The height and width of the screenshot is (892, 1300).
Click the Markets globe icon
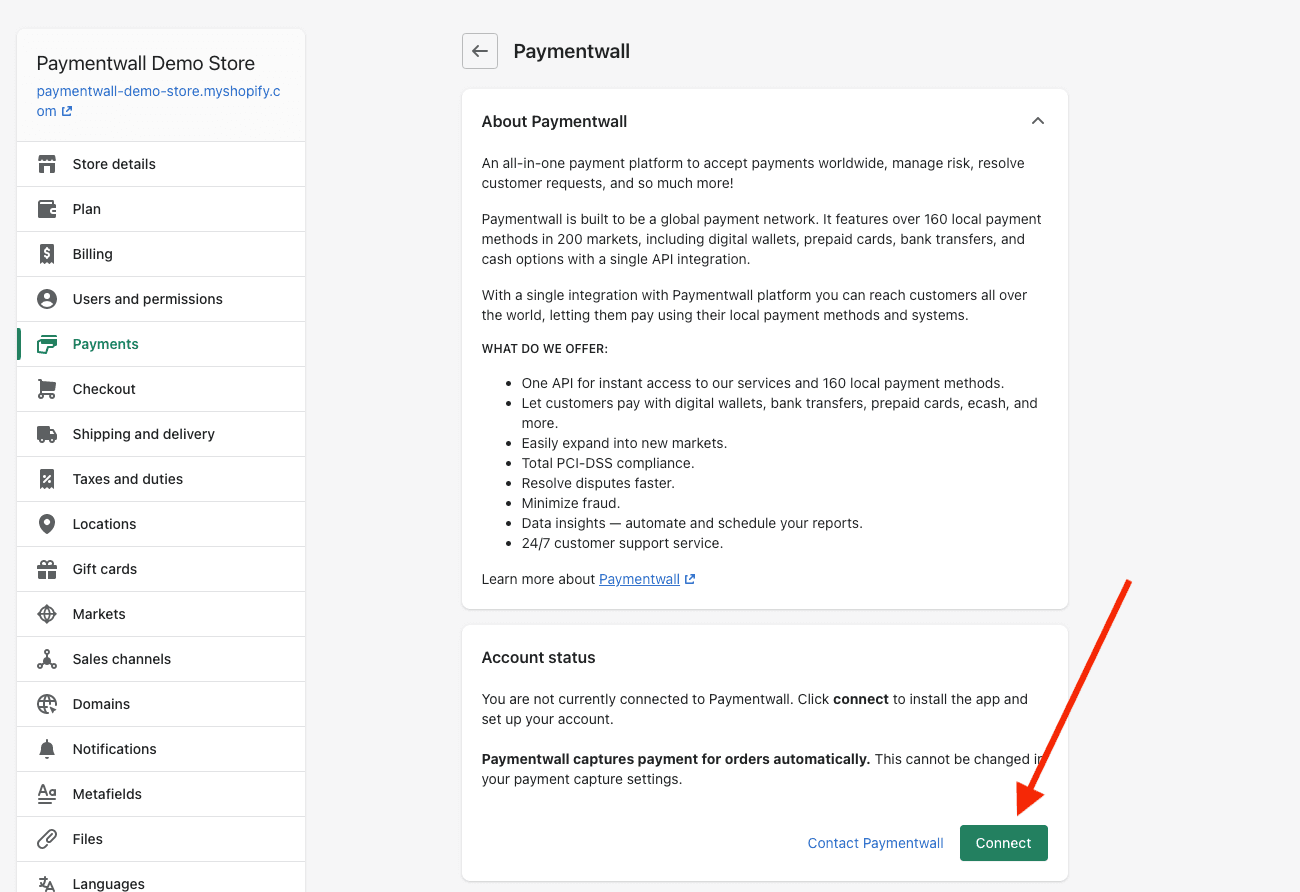click(47, 614)
